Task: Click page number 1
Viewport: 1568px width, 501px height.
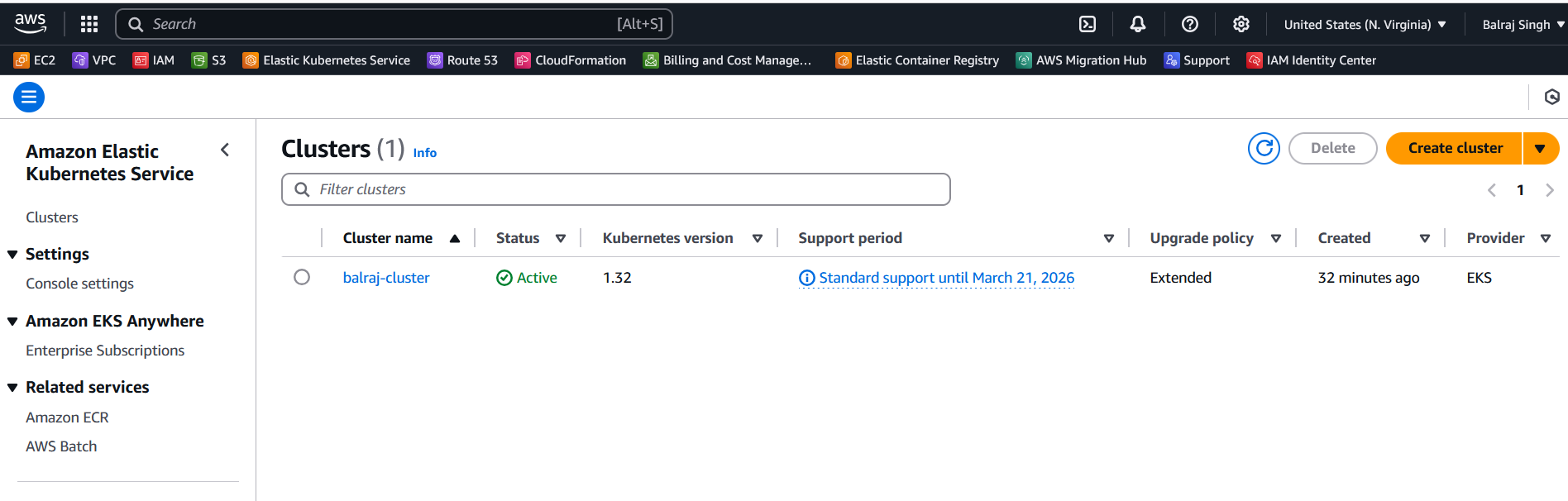Action: click(1520, 190)
